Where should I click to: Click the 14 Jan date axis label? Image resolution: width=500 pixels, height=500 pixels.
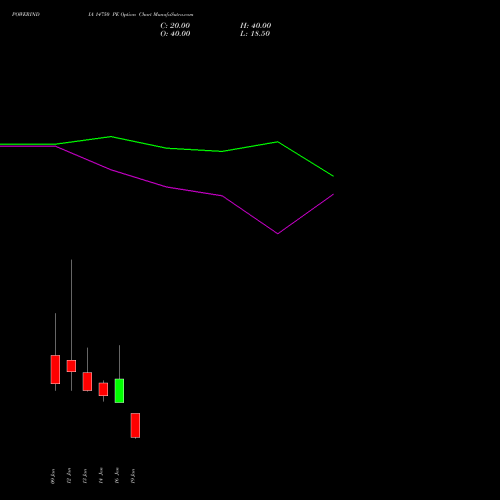pyautogui.click(x=101, y=476)
